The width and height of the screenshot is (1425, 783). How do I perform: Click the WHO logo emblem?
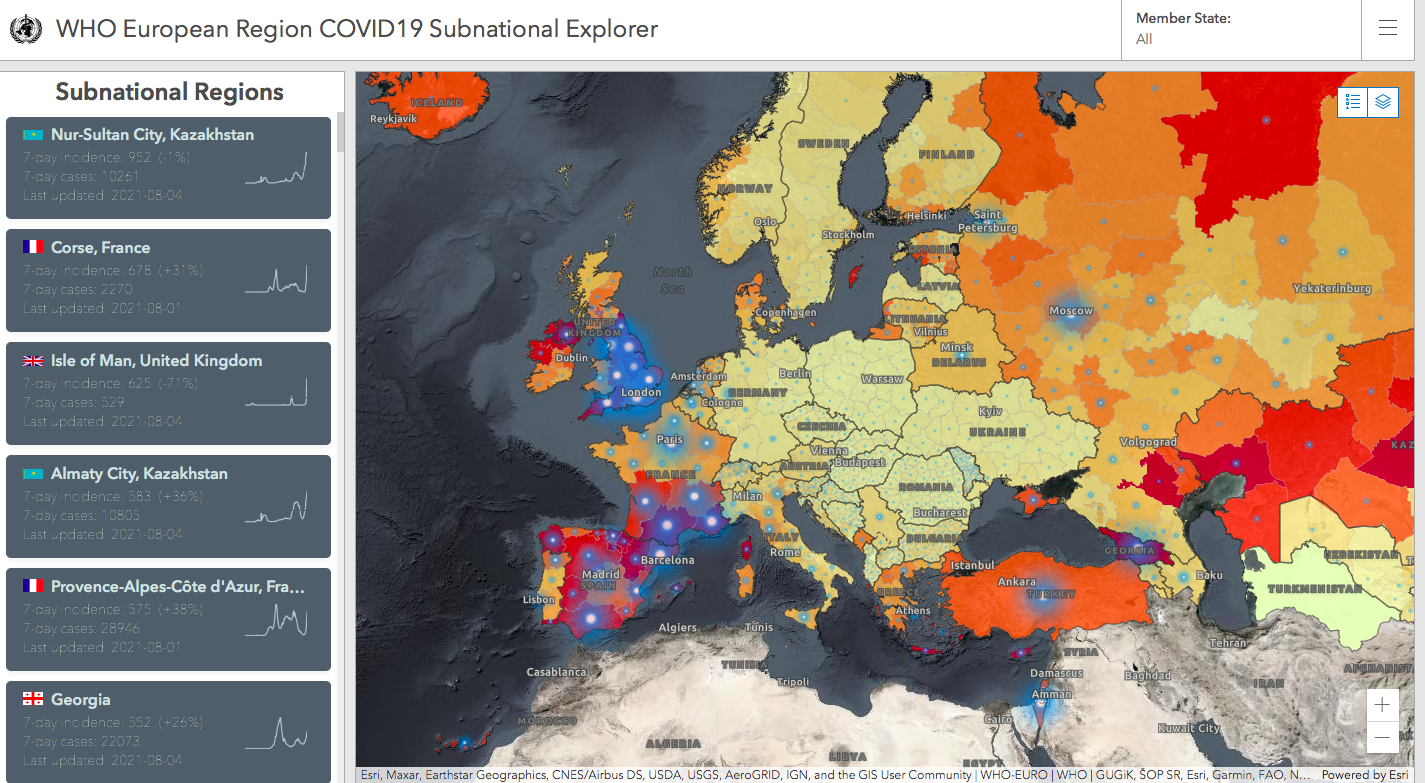point(26,29)
